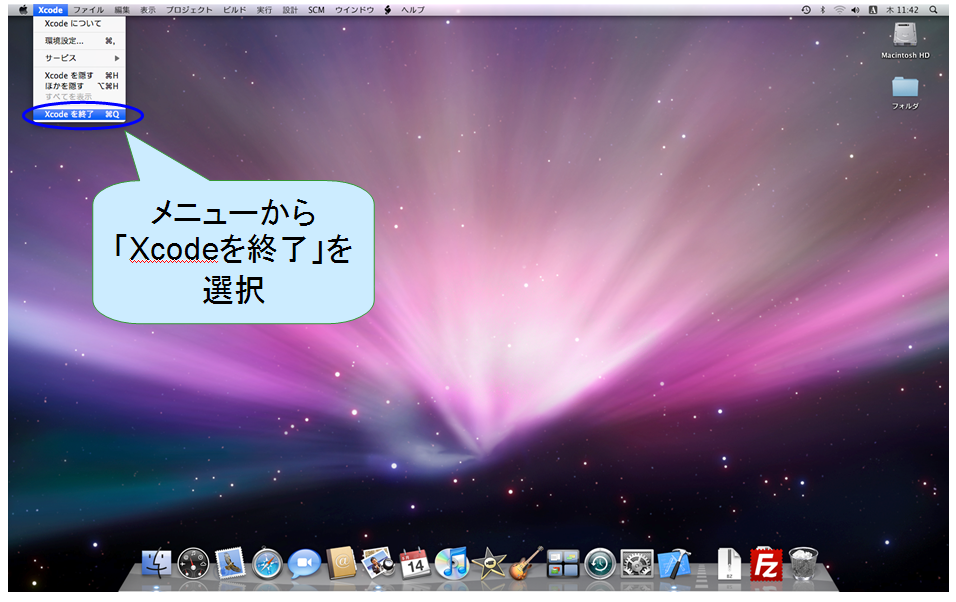The height and width of the screenshot is (602, 956).
Task: Open the 実行 menu
Action: click(x=264, y=10)
